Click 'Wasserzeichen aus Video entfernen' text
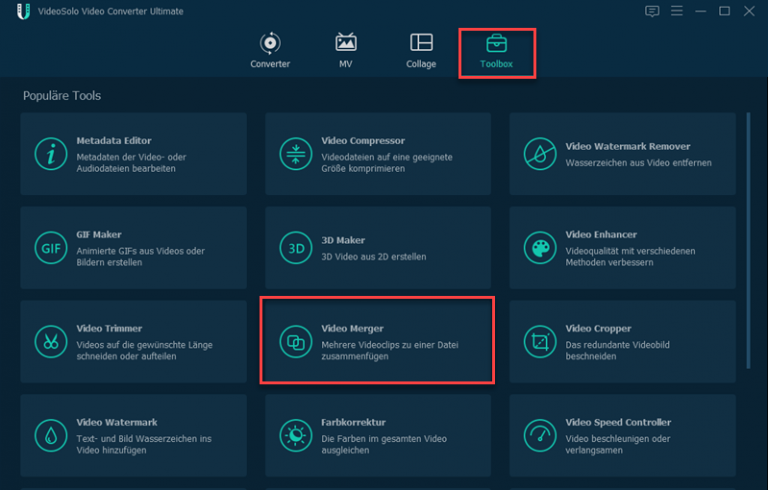 pyautogui.click(x=638, y=163)
